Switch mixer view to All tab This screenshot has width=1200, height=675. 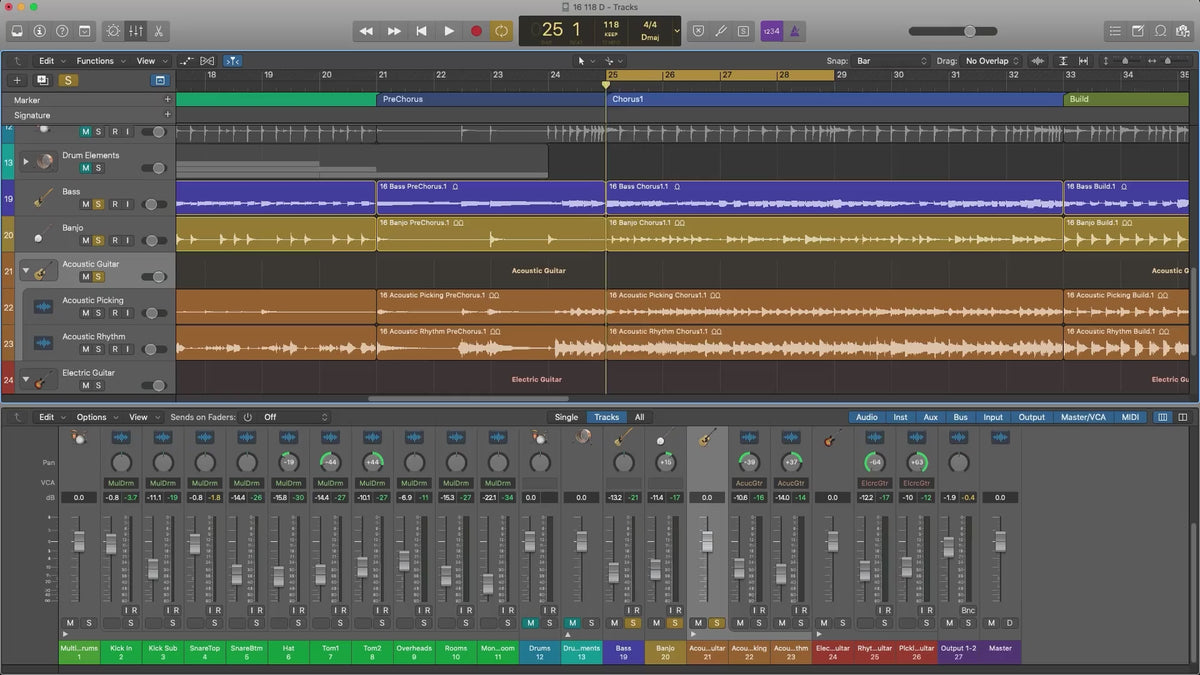click(x=639, y=417)
